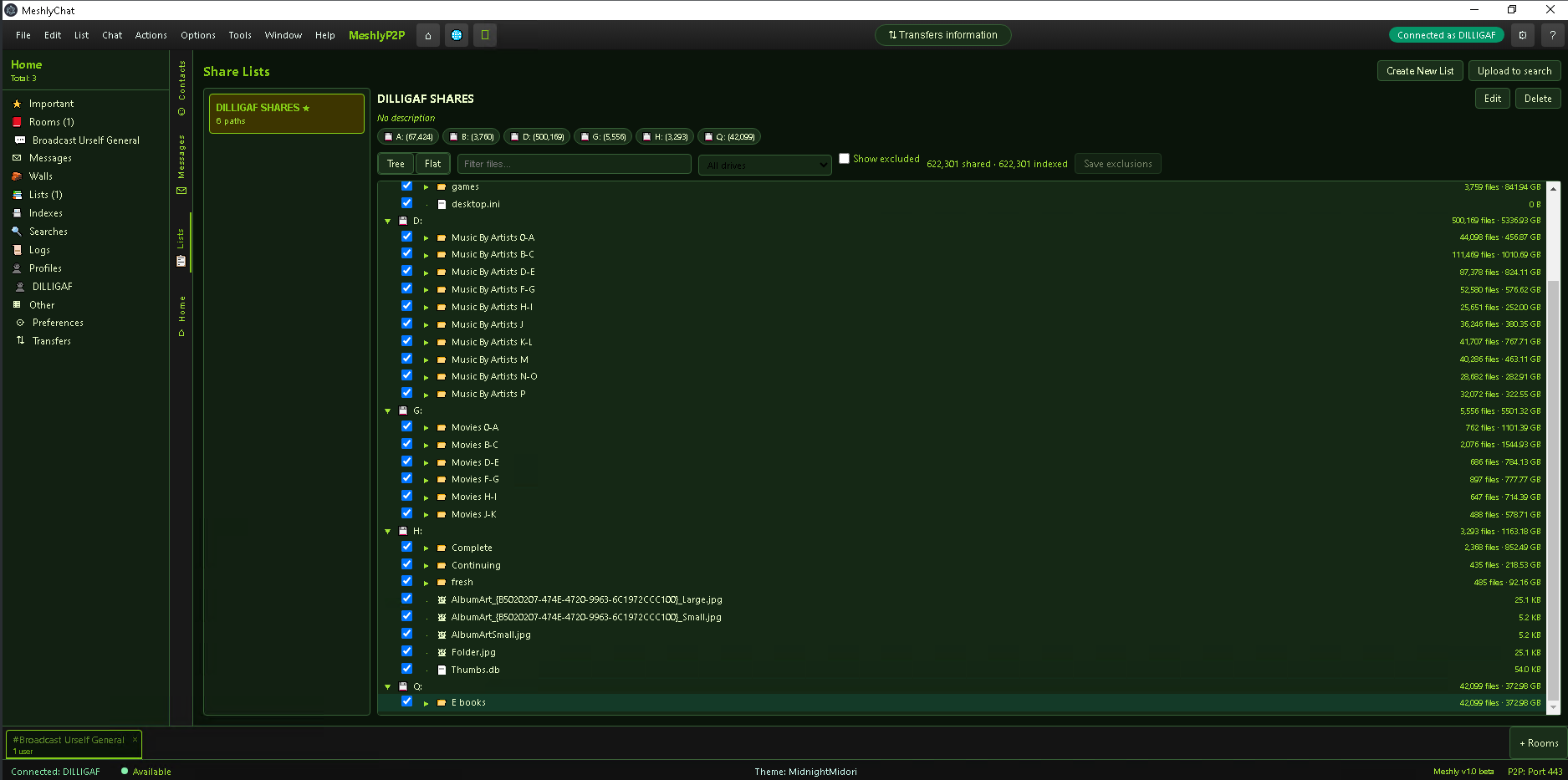Click the Searches magnifier icon in the sidebar
This screenshot has width=1568, height=780.
pyautogui.click(x=17, y=232)
